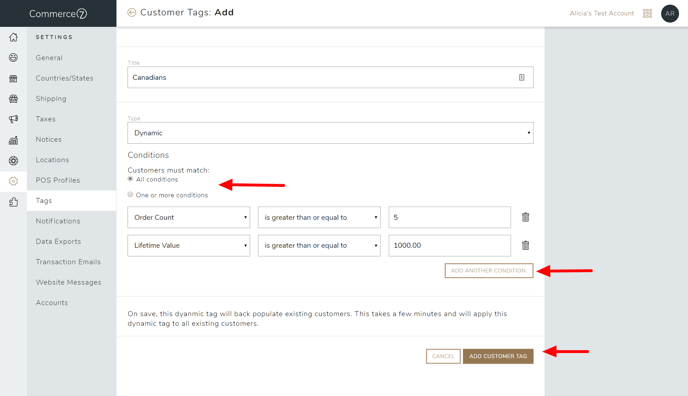Select One or more conditions radio option
Screen dimensions: 688x396
(130, 194)
